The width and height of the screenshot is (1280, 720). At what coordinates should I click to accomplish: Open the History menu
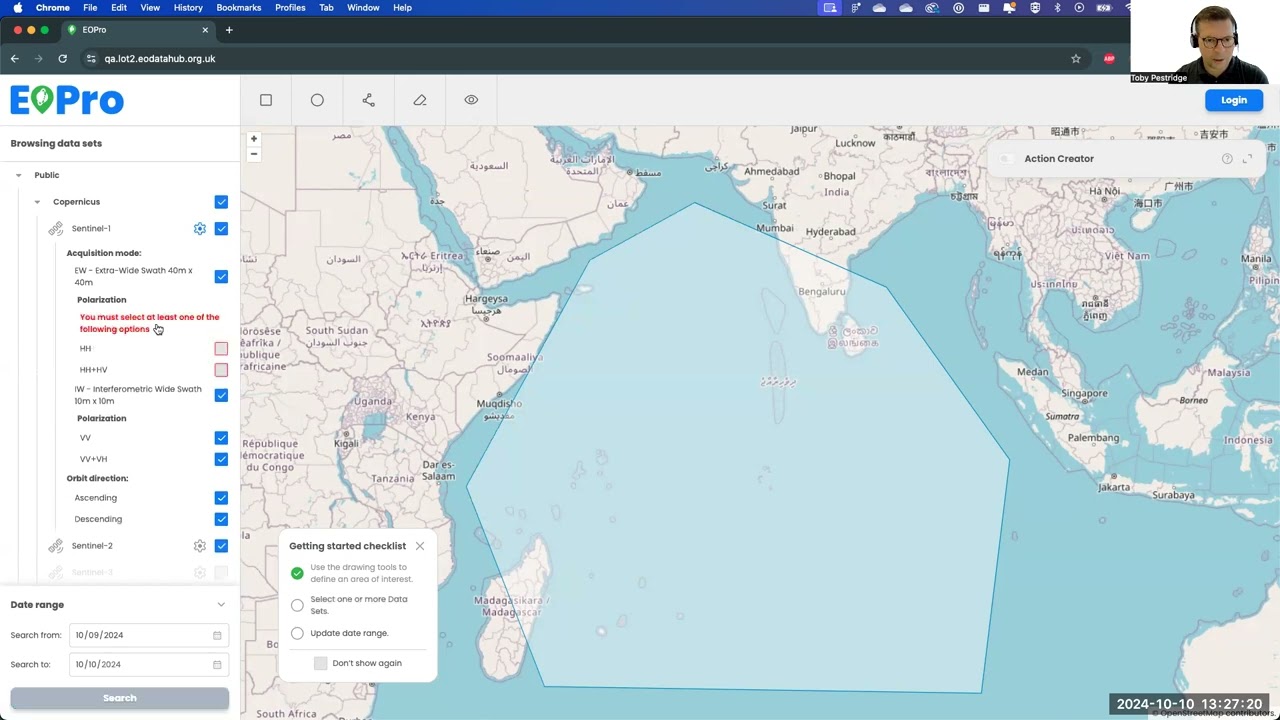[x=188, y=8]
